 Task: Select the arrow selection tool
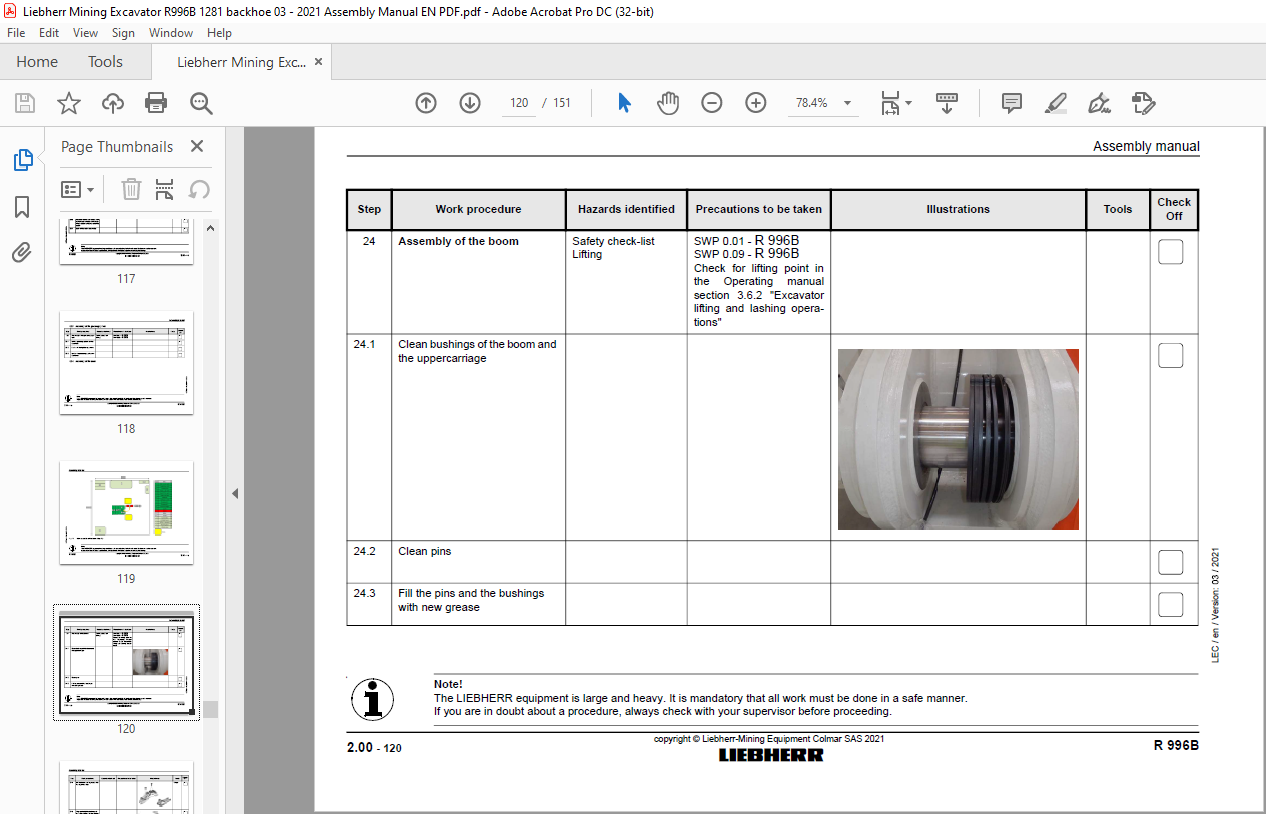(624, 102)
